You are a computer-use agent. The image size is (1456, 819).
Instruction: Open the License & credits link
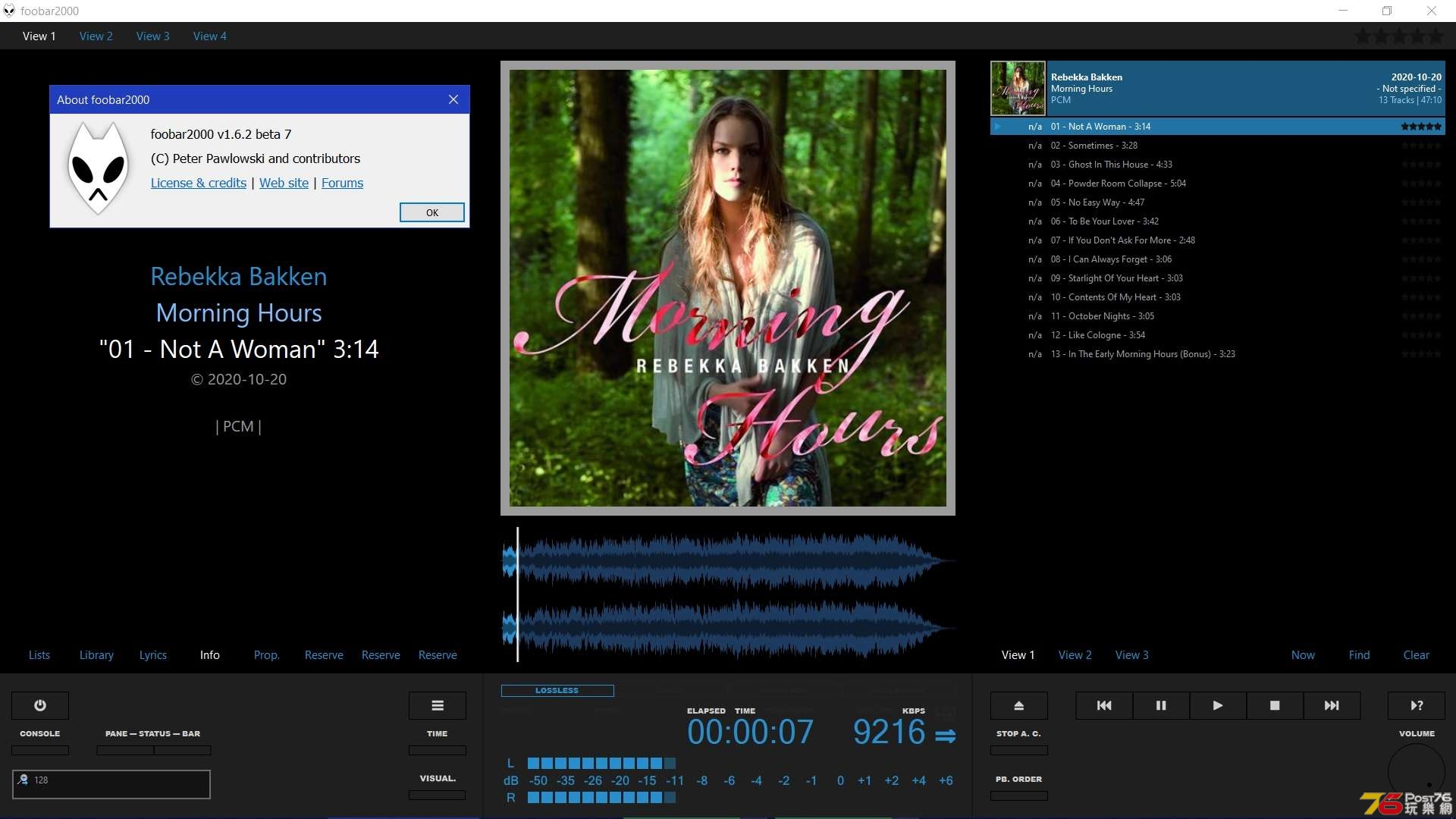click(x=199, y=183)
